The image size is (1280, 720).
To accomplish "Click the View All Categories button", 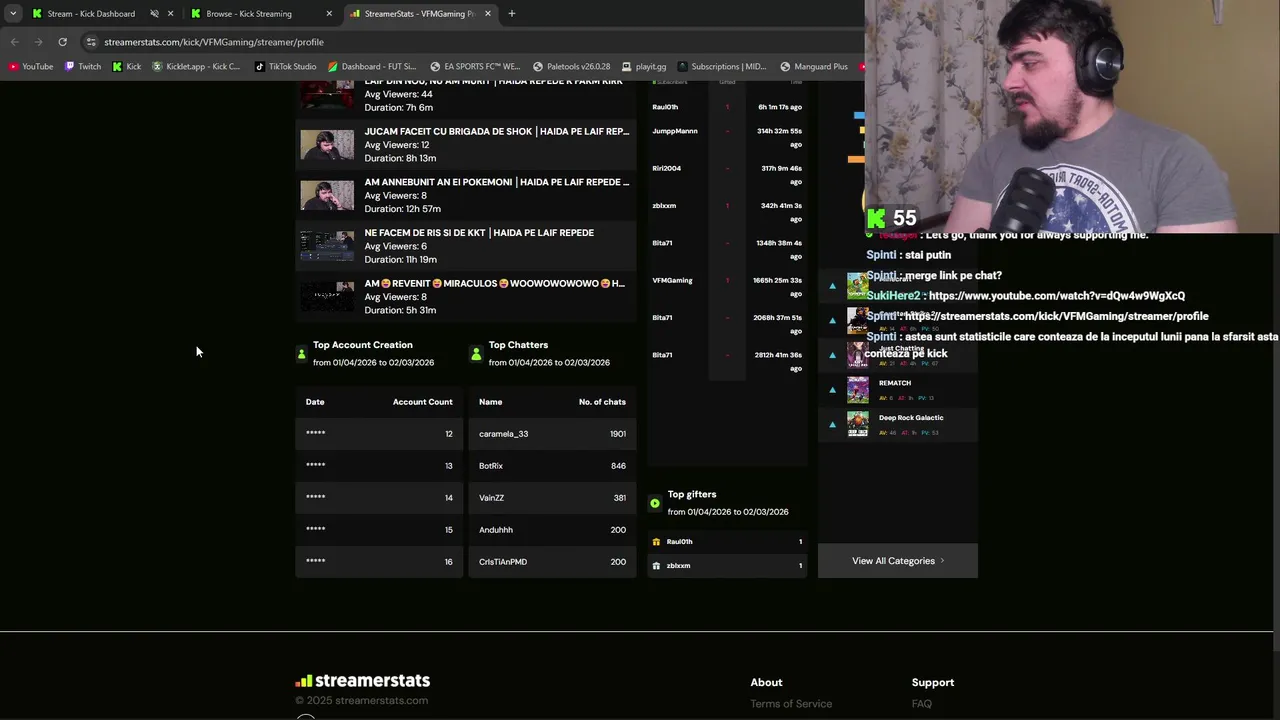I will [898, 561].
